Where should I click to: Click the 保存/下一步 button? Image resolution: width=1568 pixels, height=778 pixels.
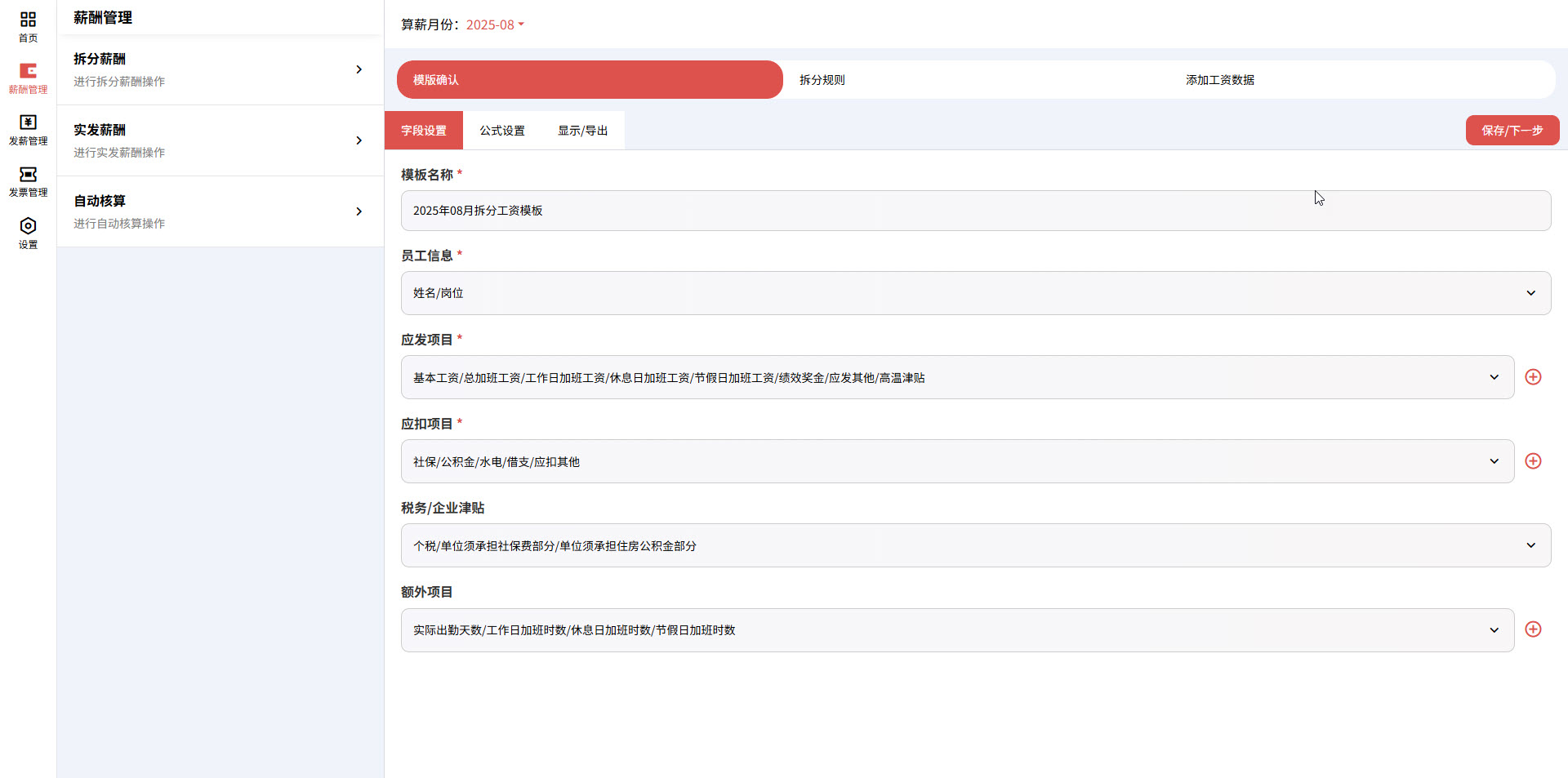1512,130
